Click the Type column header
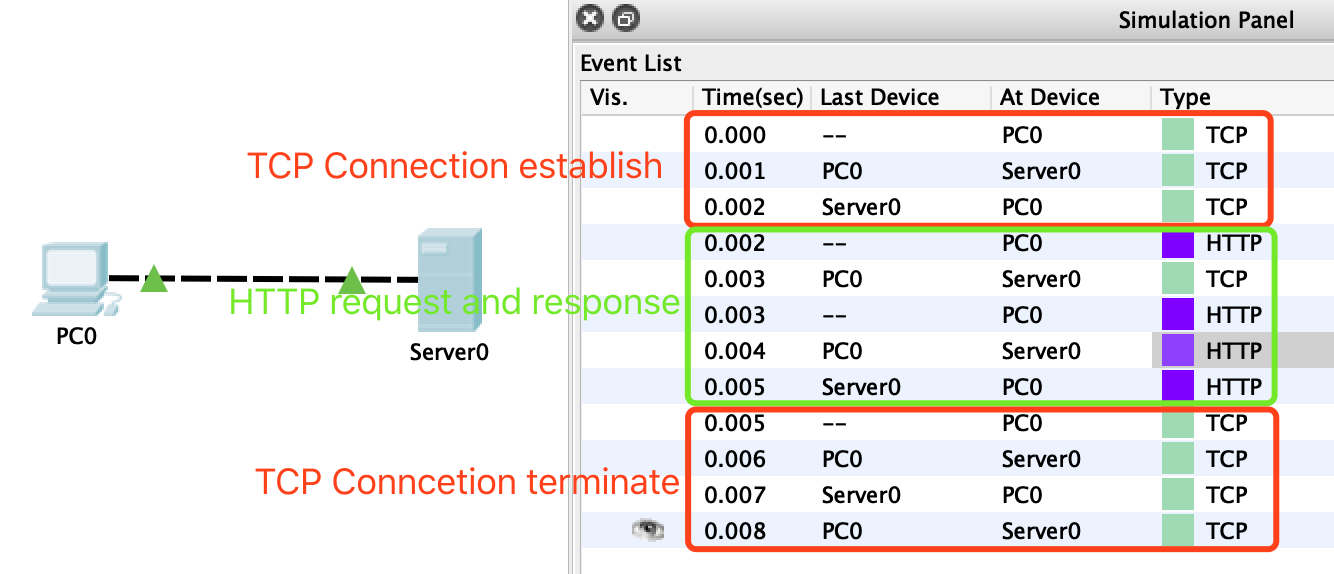Screen dimensions: 1334x574 point(1185,97)
